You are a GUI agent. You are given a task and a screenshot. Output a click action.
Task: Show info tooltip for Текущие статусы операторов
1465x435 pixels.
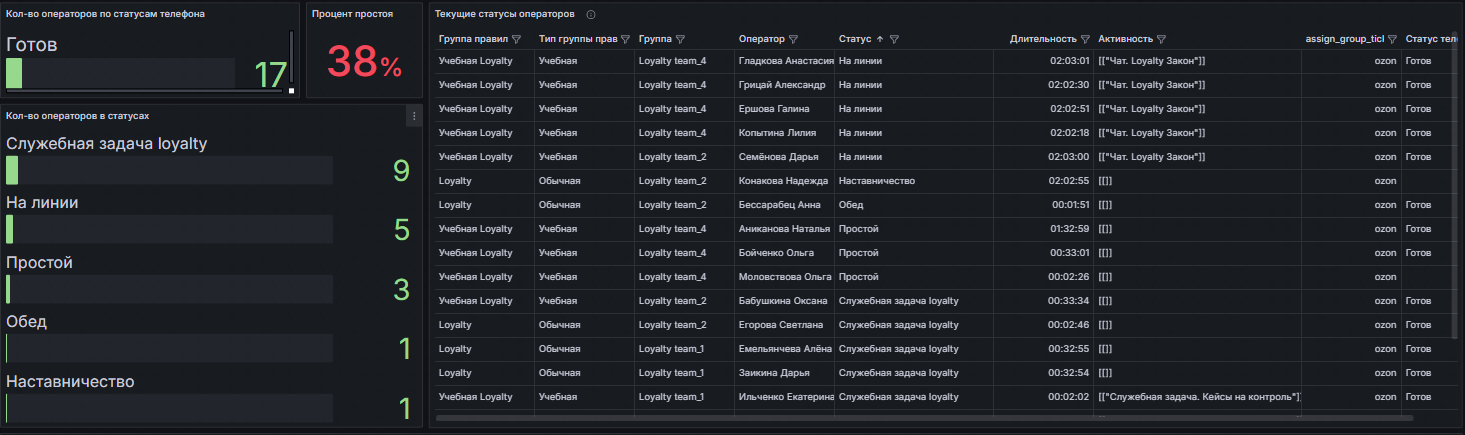click(x=591, y=15)
